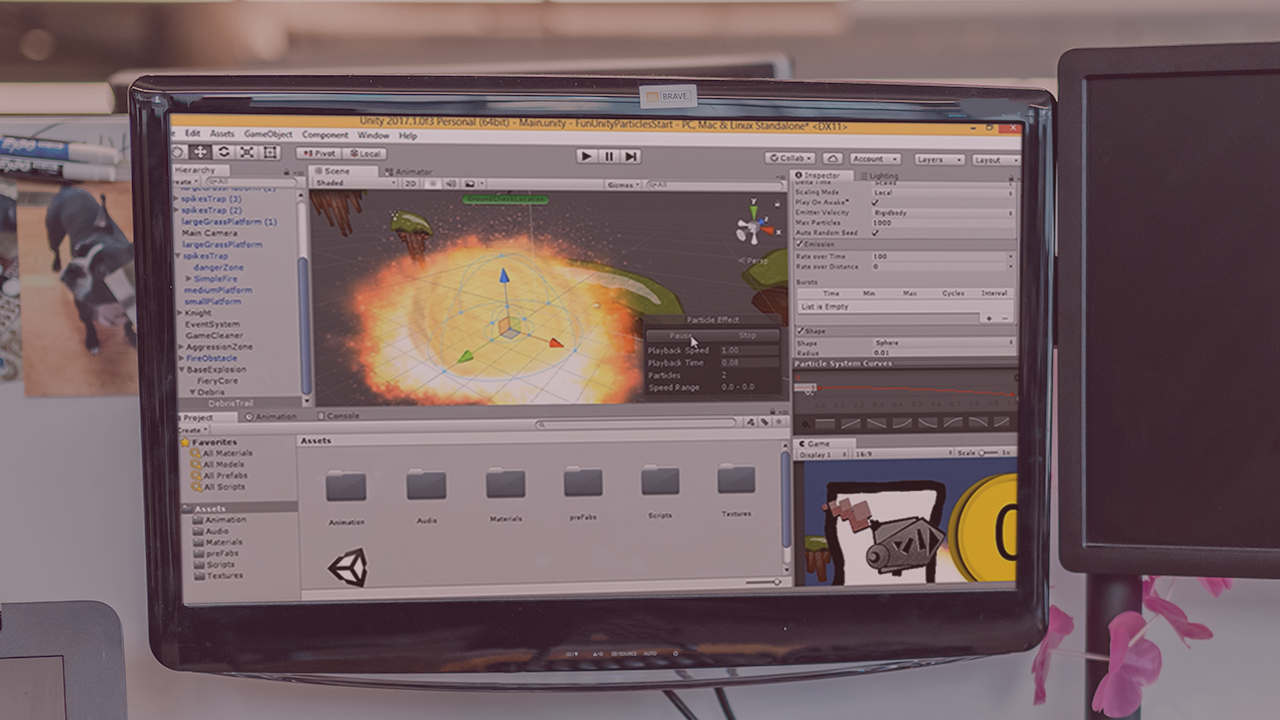The image size is (1280, 720).
Task: Select the Rotate tool
Action: 224,152
